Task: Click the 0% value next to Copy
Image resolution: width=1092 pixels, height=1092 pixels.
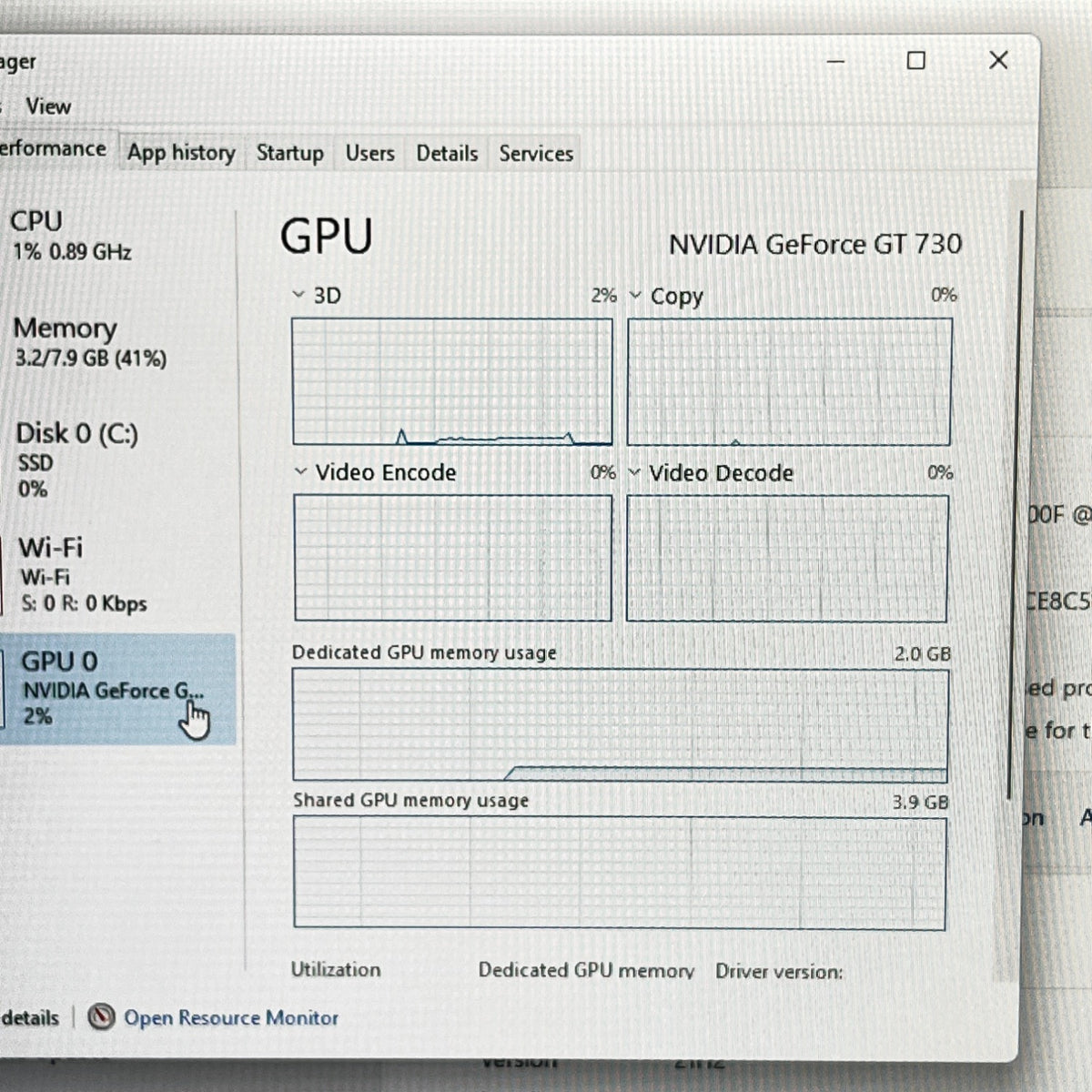Action: click(944, 294)
